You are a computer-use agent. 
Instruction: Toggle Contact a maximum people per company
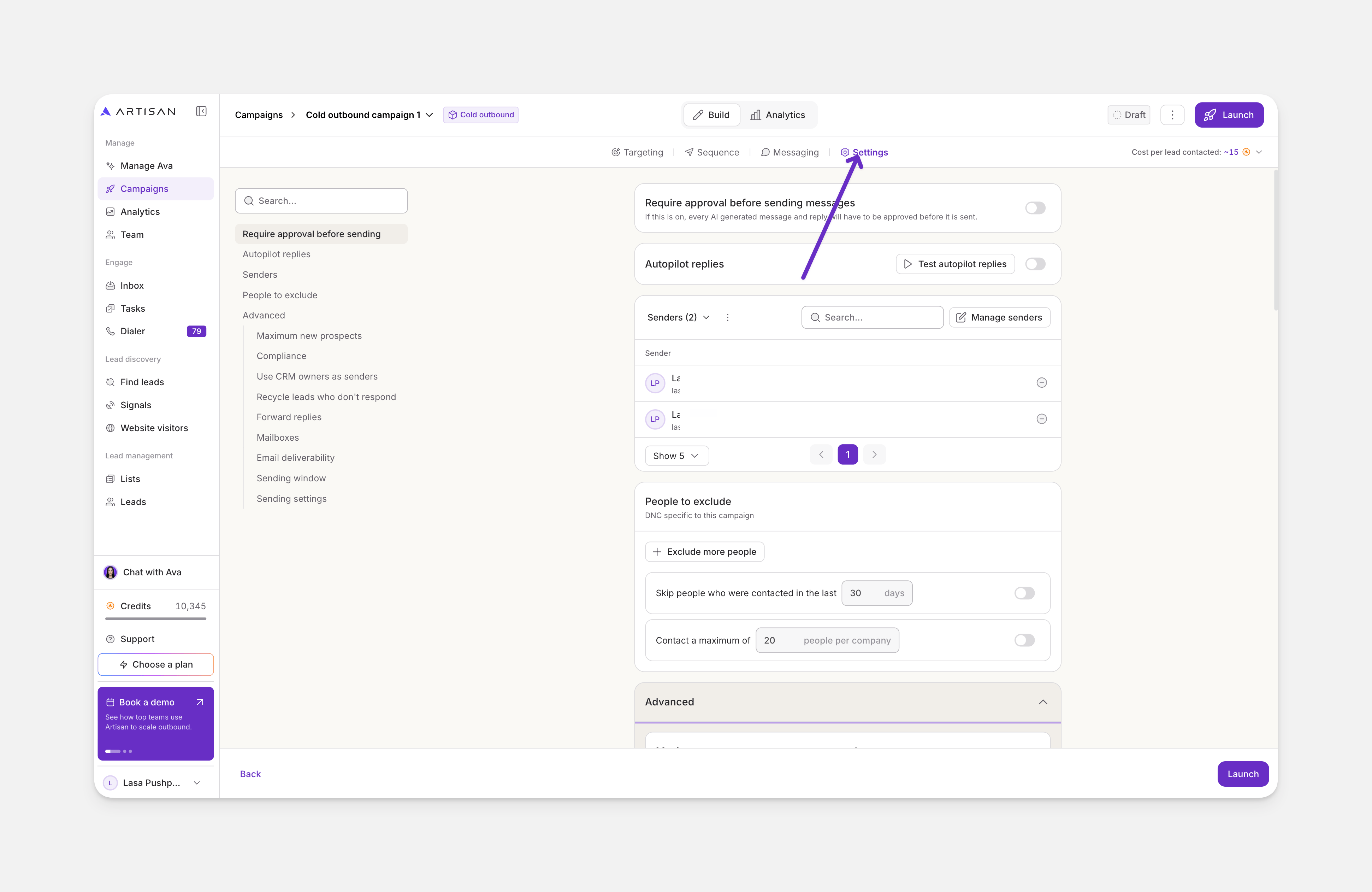click(x=1024, y=641)
